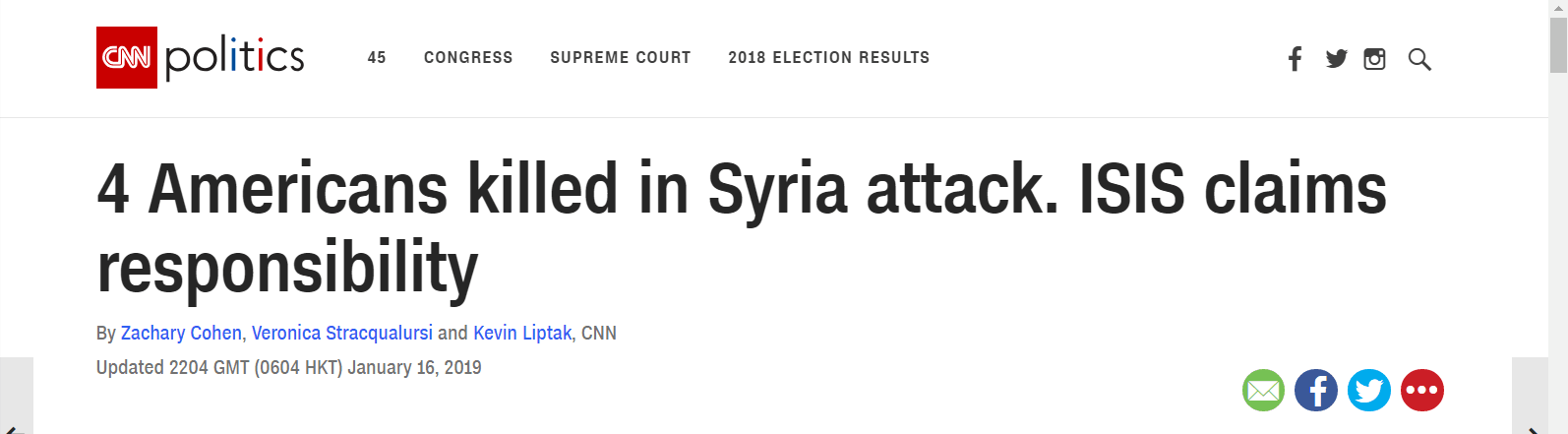Screen dimensions: 1568x434
Task: Visit Veronica Stracqualursi's author page
Action: [x=342, y=334]
